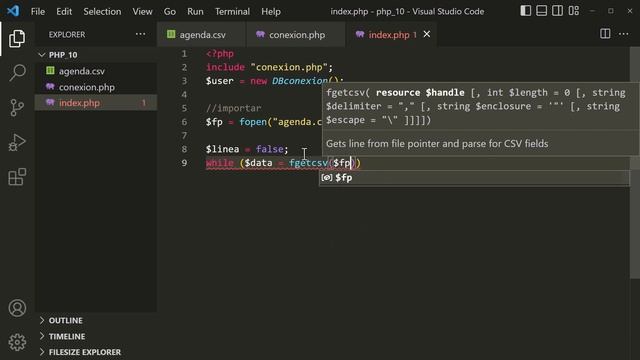Click line number 1 in gutter
The image size is (640, 360).
184,53
